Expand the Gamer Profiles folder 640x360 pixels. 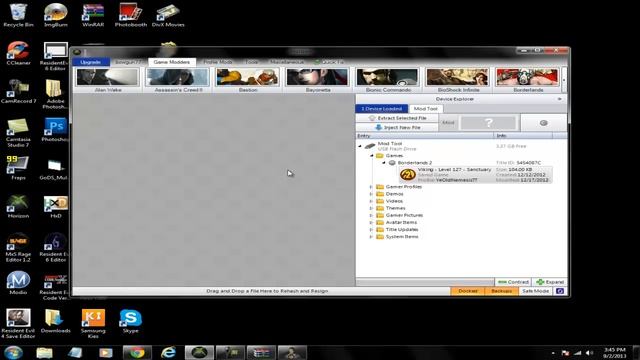click(x=371, y=187)
